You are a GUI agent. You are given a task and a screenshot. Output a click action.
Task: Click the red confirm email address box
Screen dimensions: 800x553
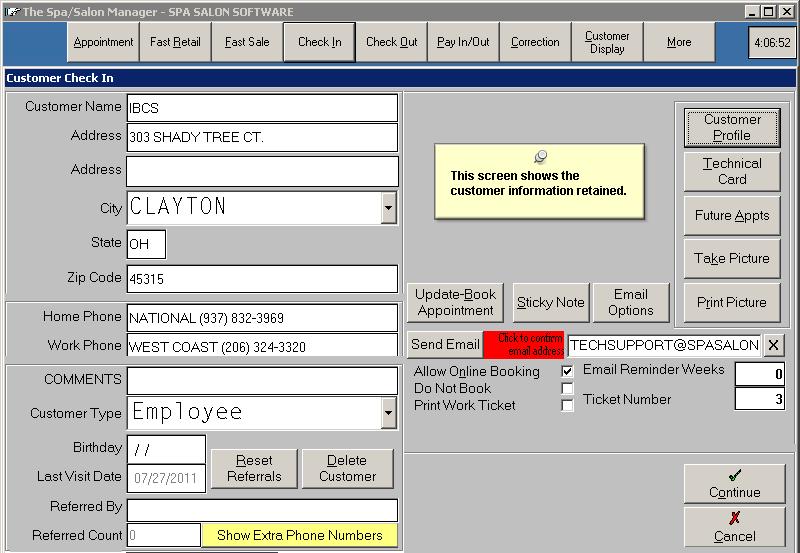tap(524, 344)
